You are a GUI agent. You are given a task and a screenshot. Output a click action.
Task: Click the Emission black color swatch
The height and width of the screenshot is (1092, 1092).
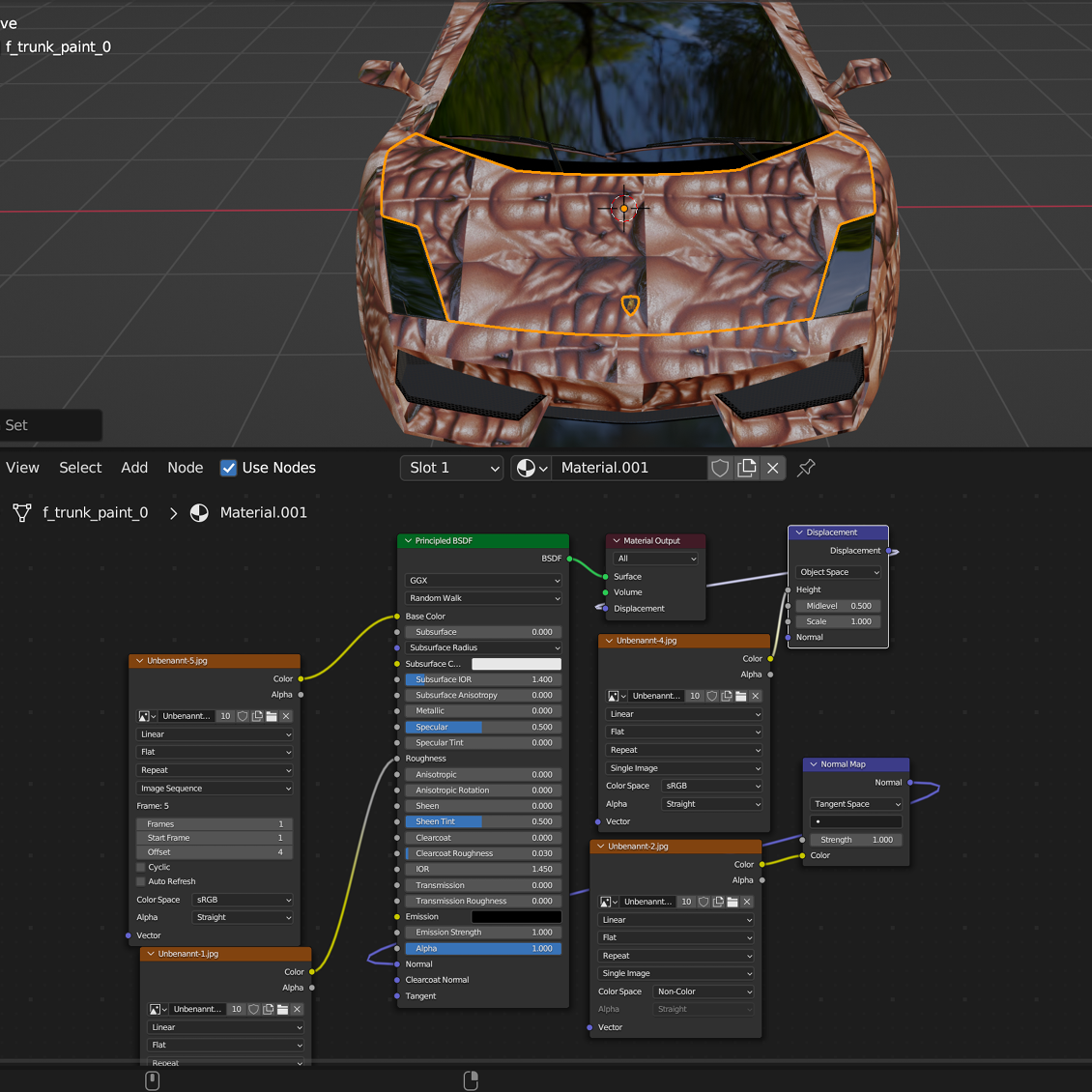coord(517,917)
